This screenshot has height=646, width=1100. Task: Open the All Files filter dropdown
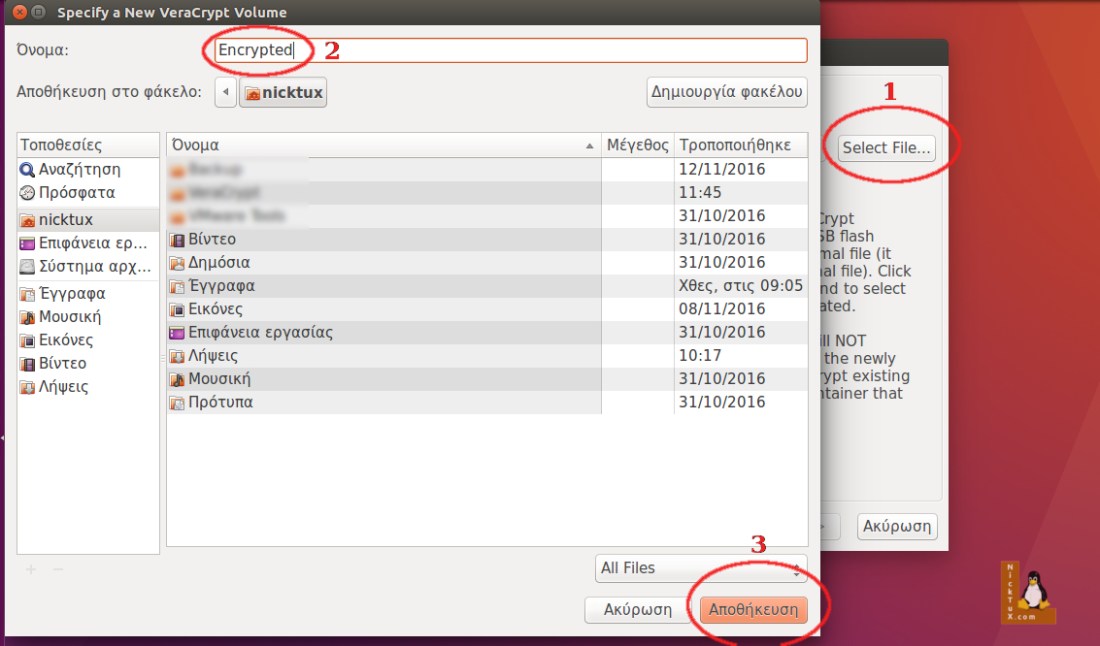point(700,568)
